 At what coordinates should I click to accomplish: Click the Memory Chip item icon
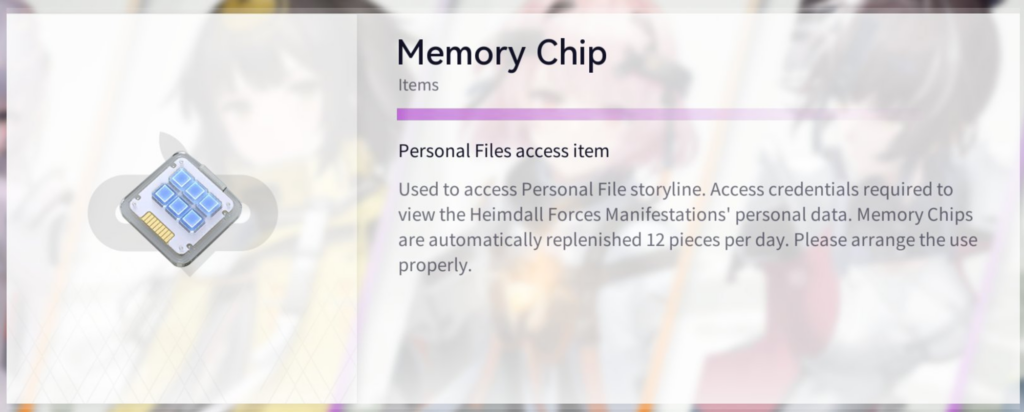(x=181, y=209)
